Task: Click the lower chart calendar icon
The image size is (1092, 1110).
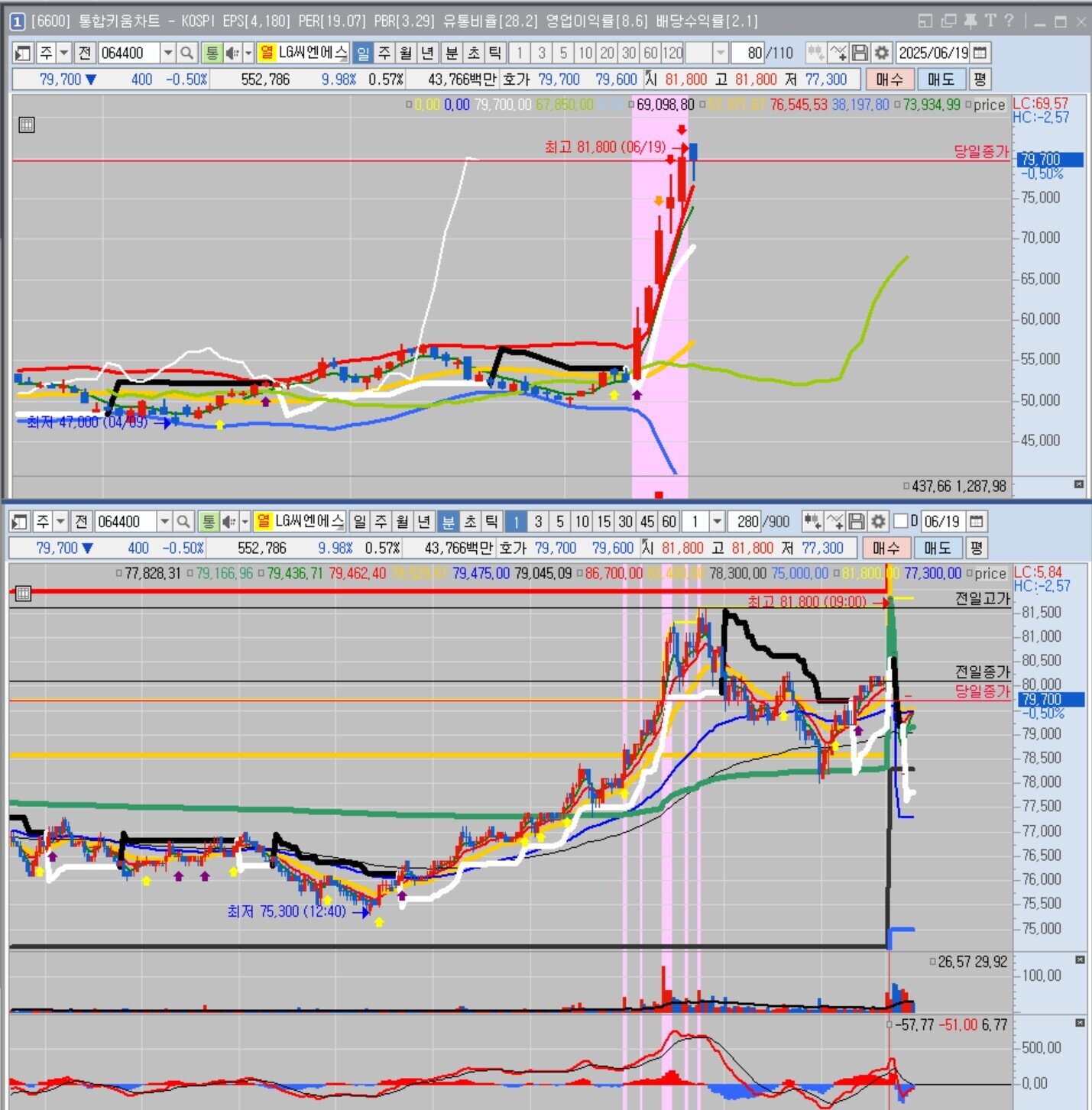Action: click(976, 522)
